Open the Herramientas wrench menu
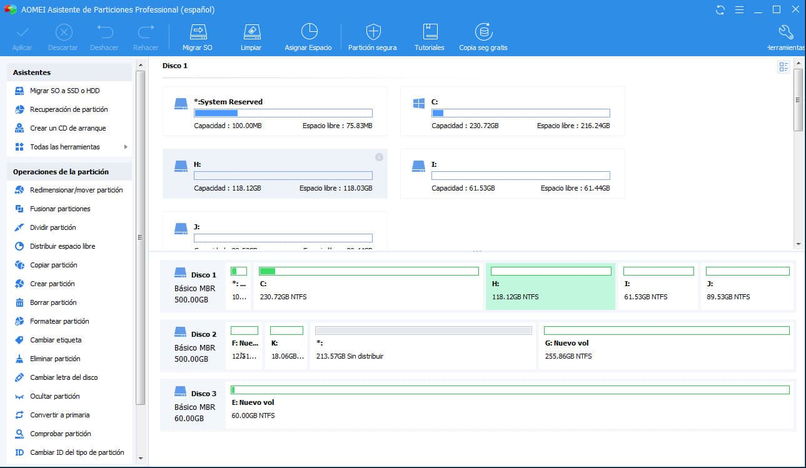This screenshot has height=468, width=806. tap(785, 38)
